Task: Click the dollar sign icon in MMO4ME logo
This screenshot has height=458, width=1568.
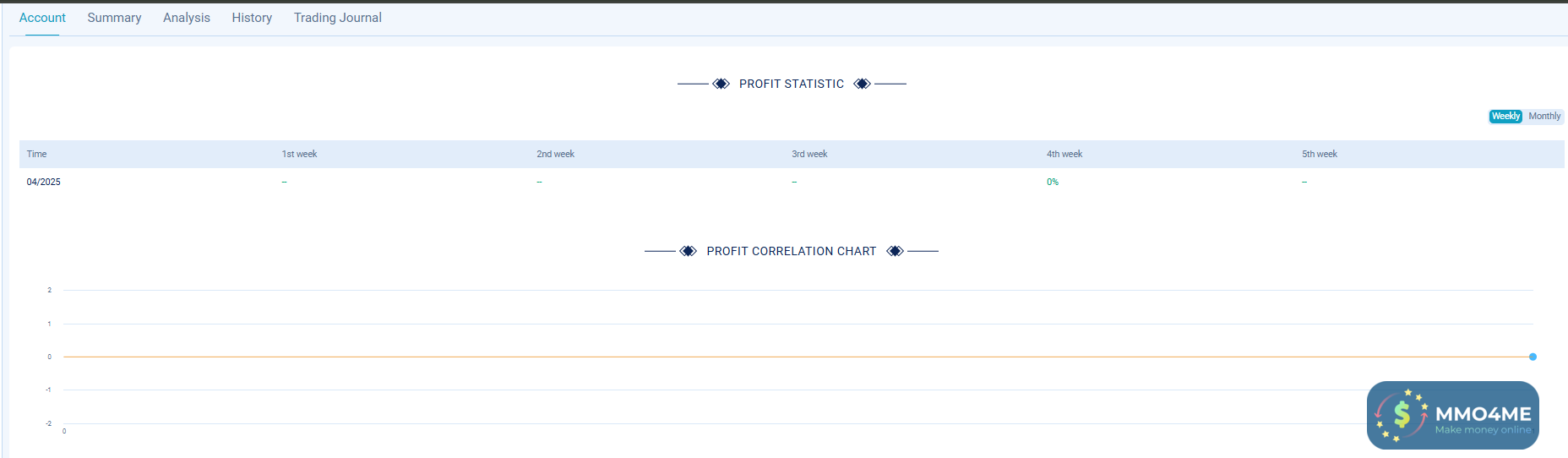Action: coord(1402,414)
